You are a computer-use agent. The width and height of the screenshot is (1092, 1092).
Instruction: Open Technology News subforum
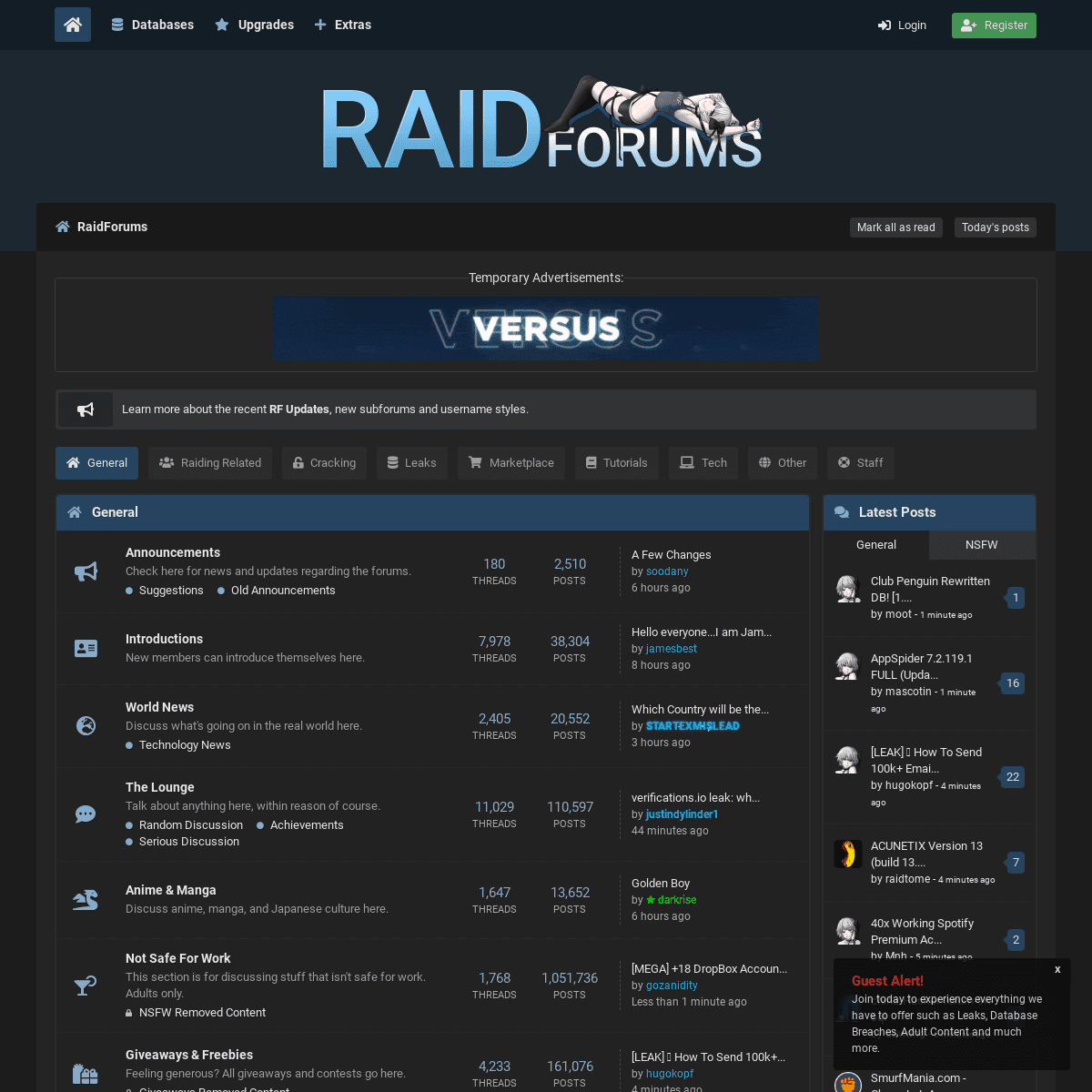tap(185, 745)
